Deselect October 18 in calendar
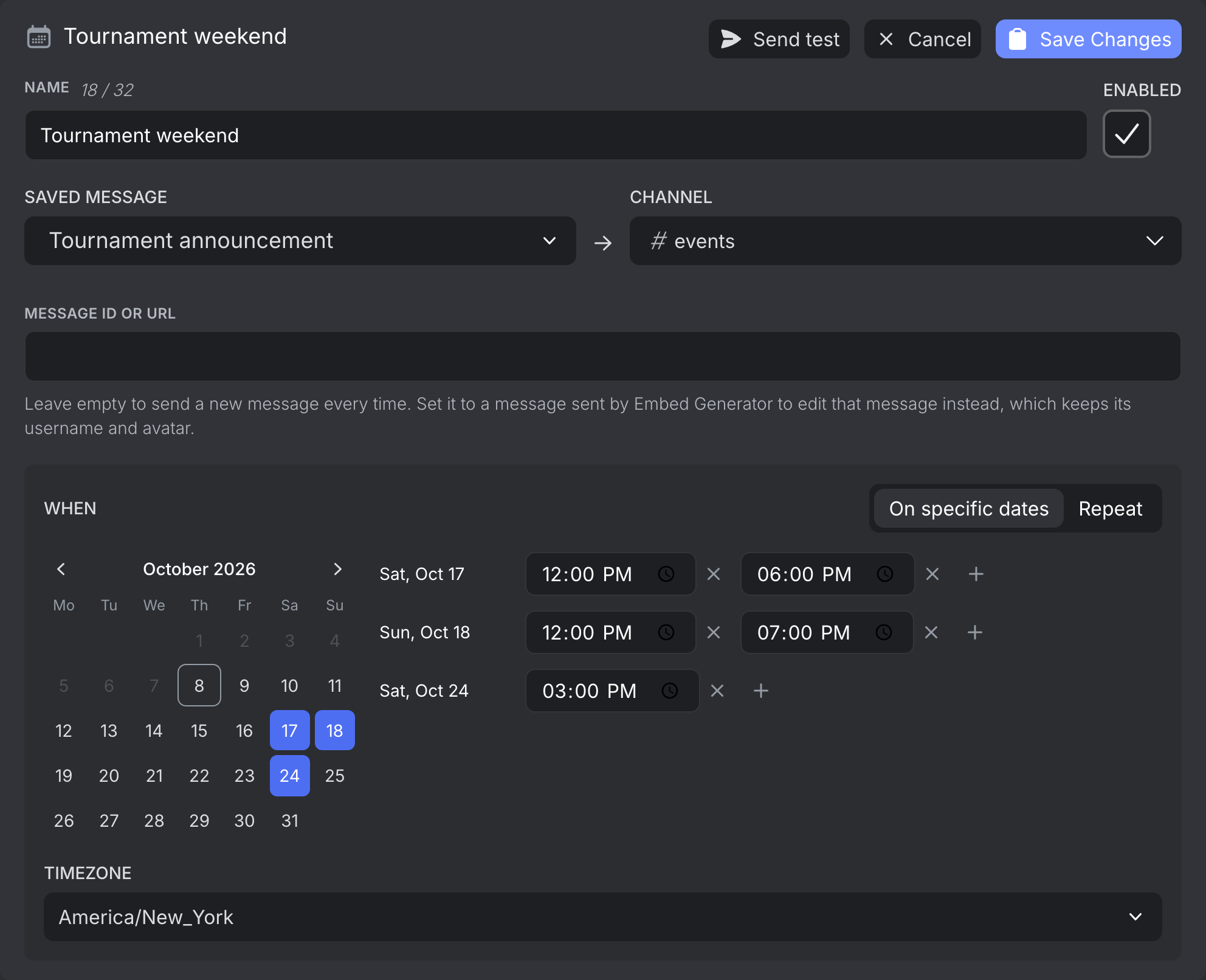 click(335, 730)
